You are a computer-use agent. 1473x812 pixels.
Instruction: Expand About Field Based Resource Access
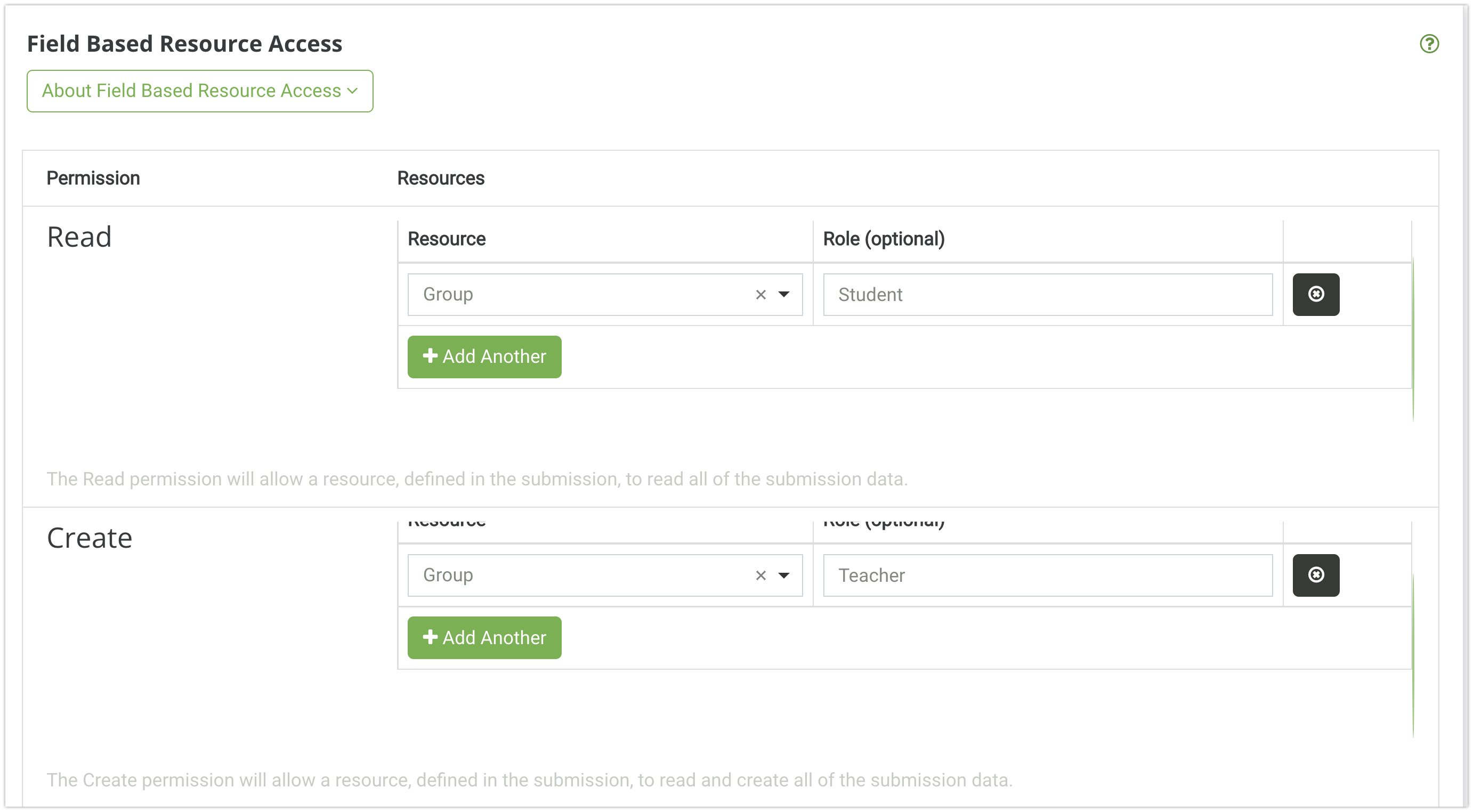point(199,91)
